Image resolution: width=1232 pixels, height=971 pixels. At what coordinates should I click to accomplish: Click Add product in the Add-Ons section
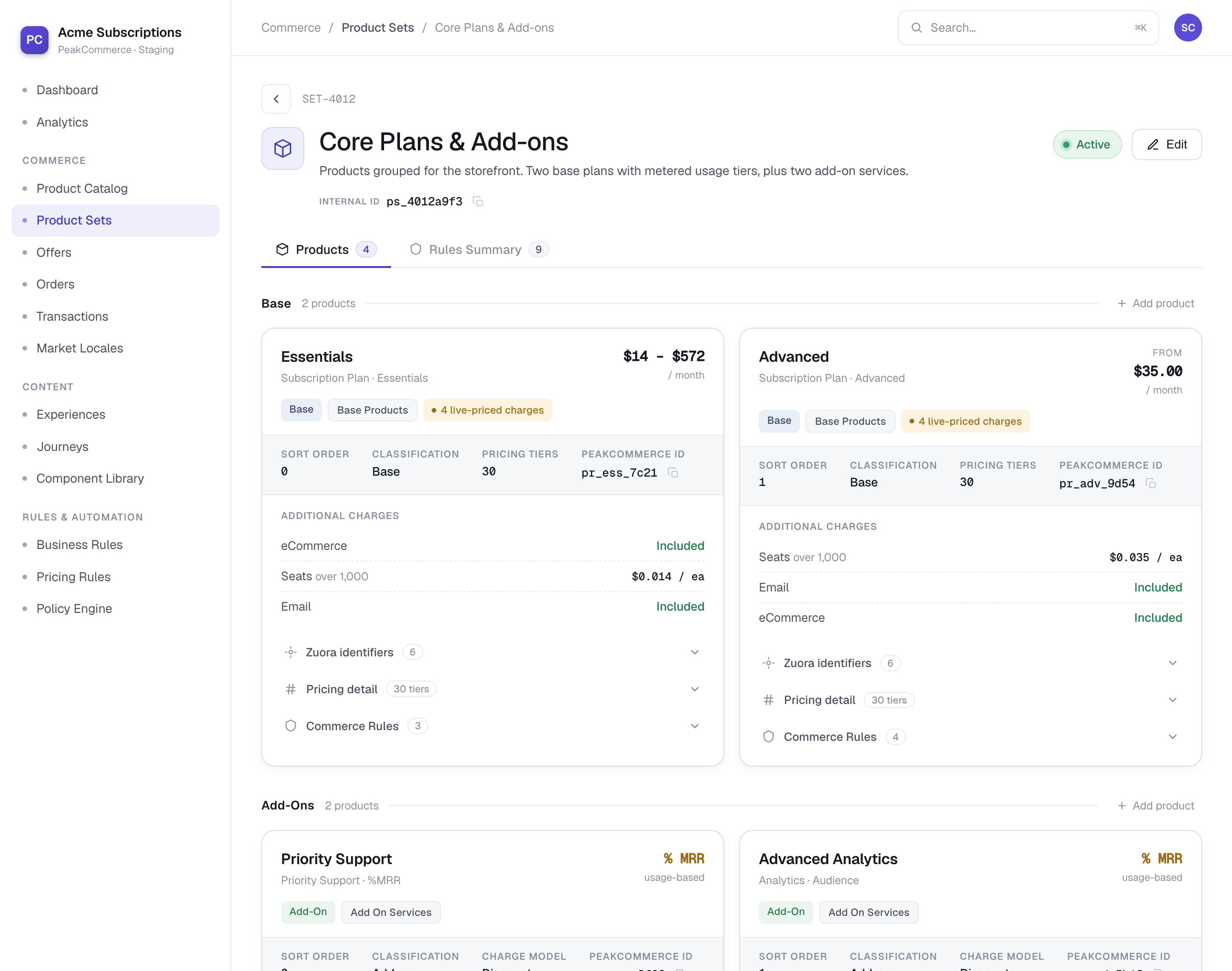(x=1156, y=806)
